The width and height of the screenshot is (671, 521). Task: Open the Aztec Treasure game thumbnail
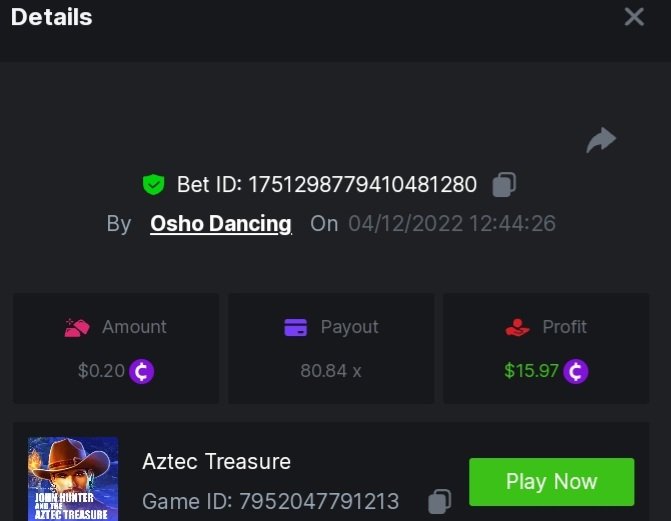73,479
